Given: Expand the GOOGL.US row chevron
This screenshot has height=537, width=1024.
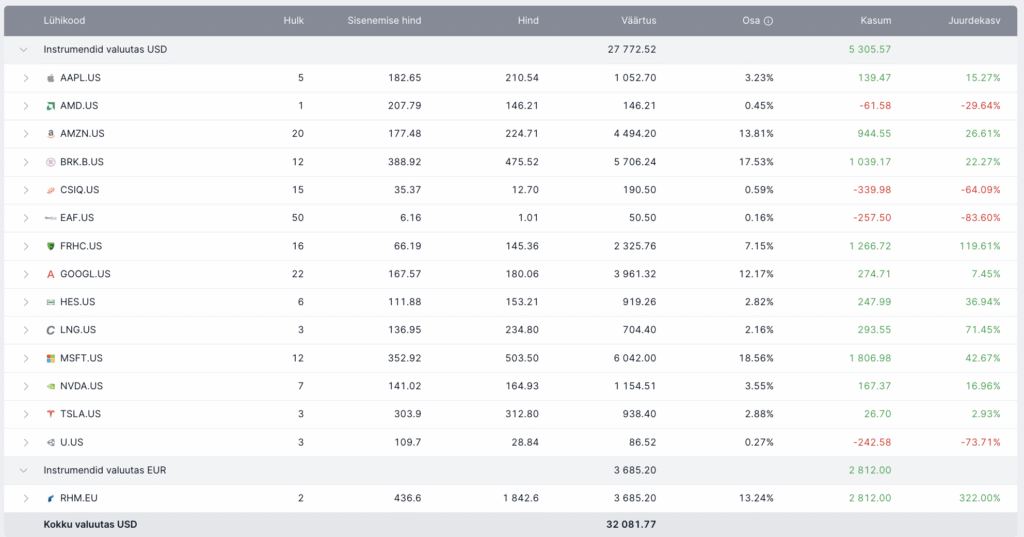Looking at the screenshot, I should click(x=25, y=274).
